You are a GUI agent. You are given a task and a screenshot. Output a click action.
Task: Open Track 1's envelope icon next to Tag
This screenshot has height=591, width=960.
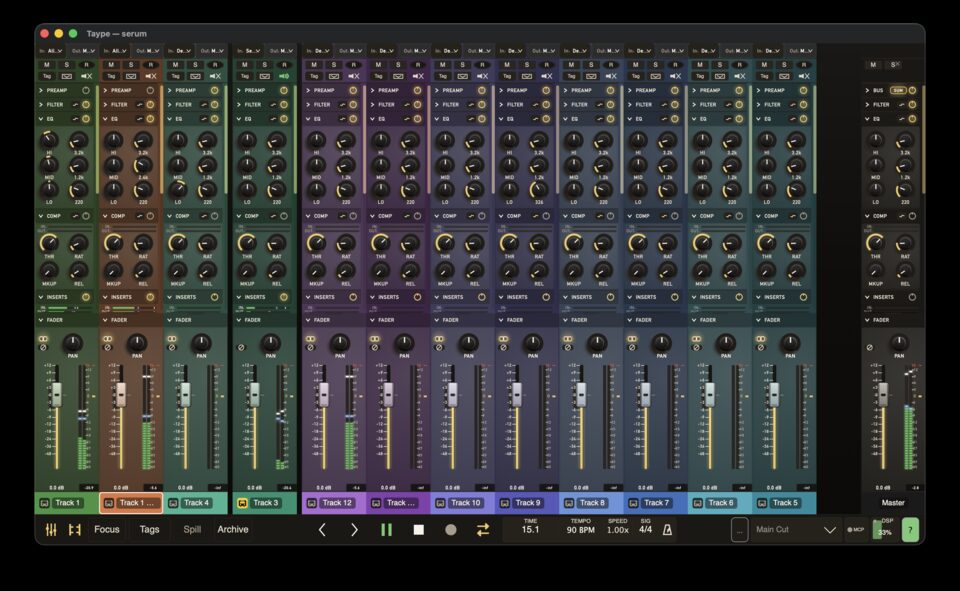[x=67, y=76]
